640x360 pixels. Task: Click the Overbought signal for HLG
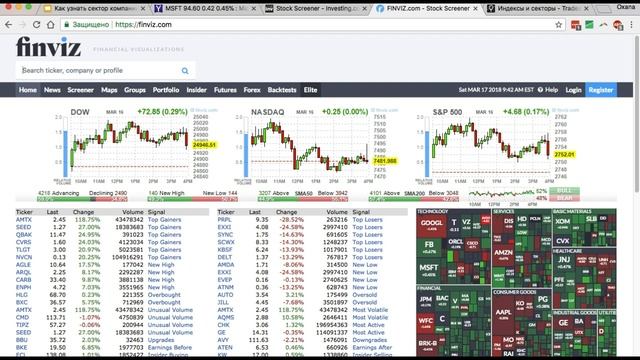164,295
